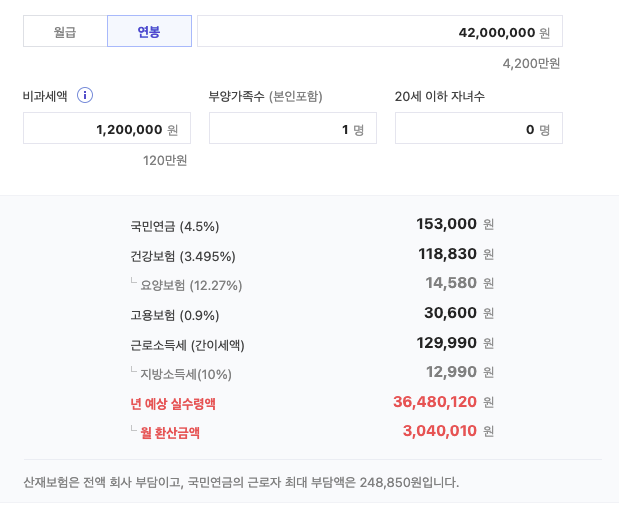Click the 근로소득세 (간이세액) label

tap(188, 345)
